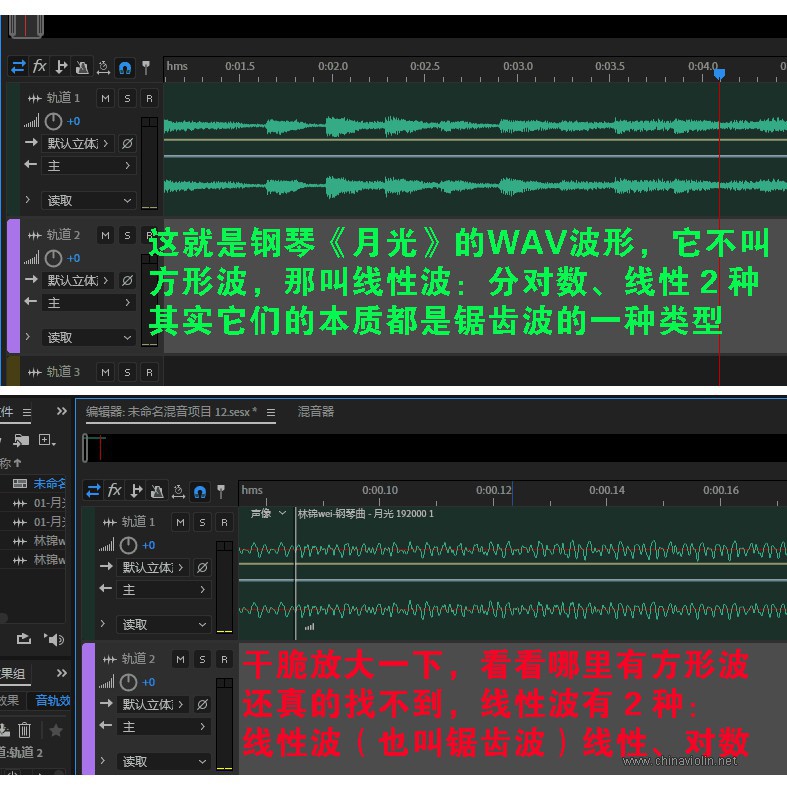Open 默认立体声 input dropdown of lower 轨道 1
Viewport: 787px width, 787px height.
[153, 568]
